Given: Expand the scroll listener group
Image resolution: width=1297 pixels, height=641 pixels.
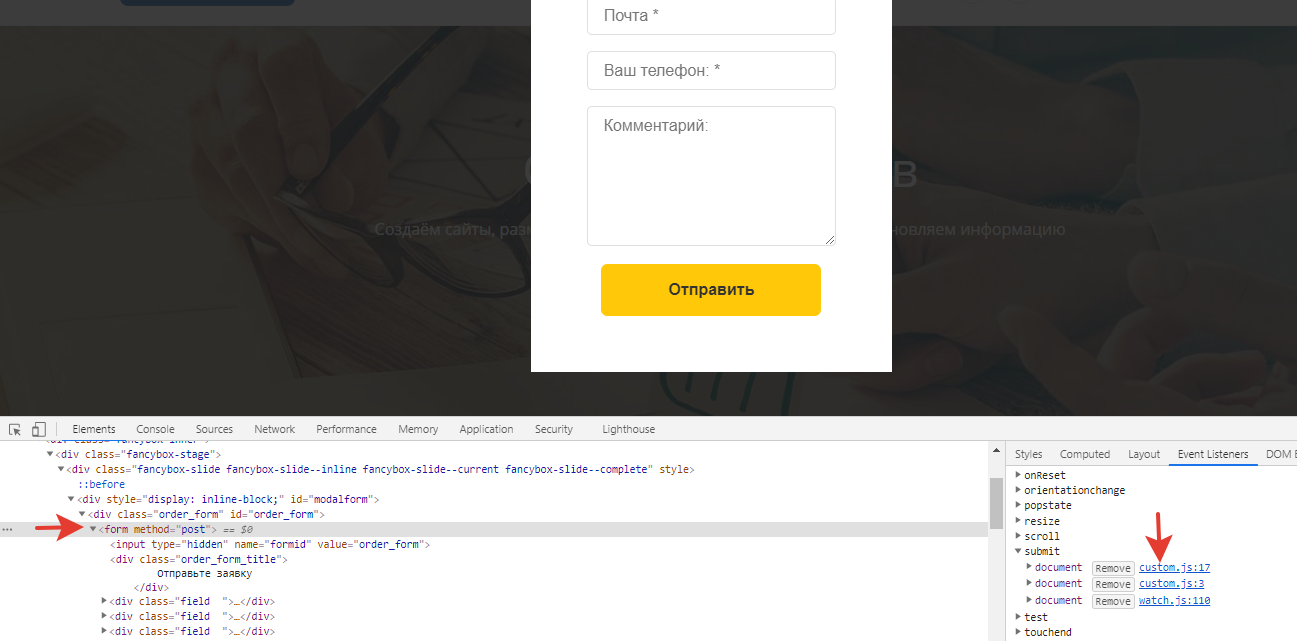Looking at the screenshot, I should [1019, 536].
